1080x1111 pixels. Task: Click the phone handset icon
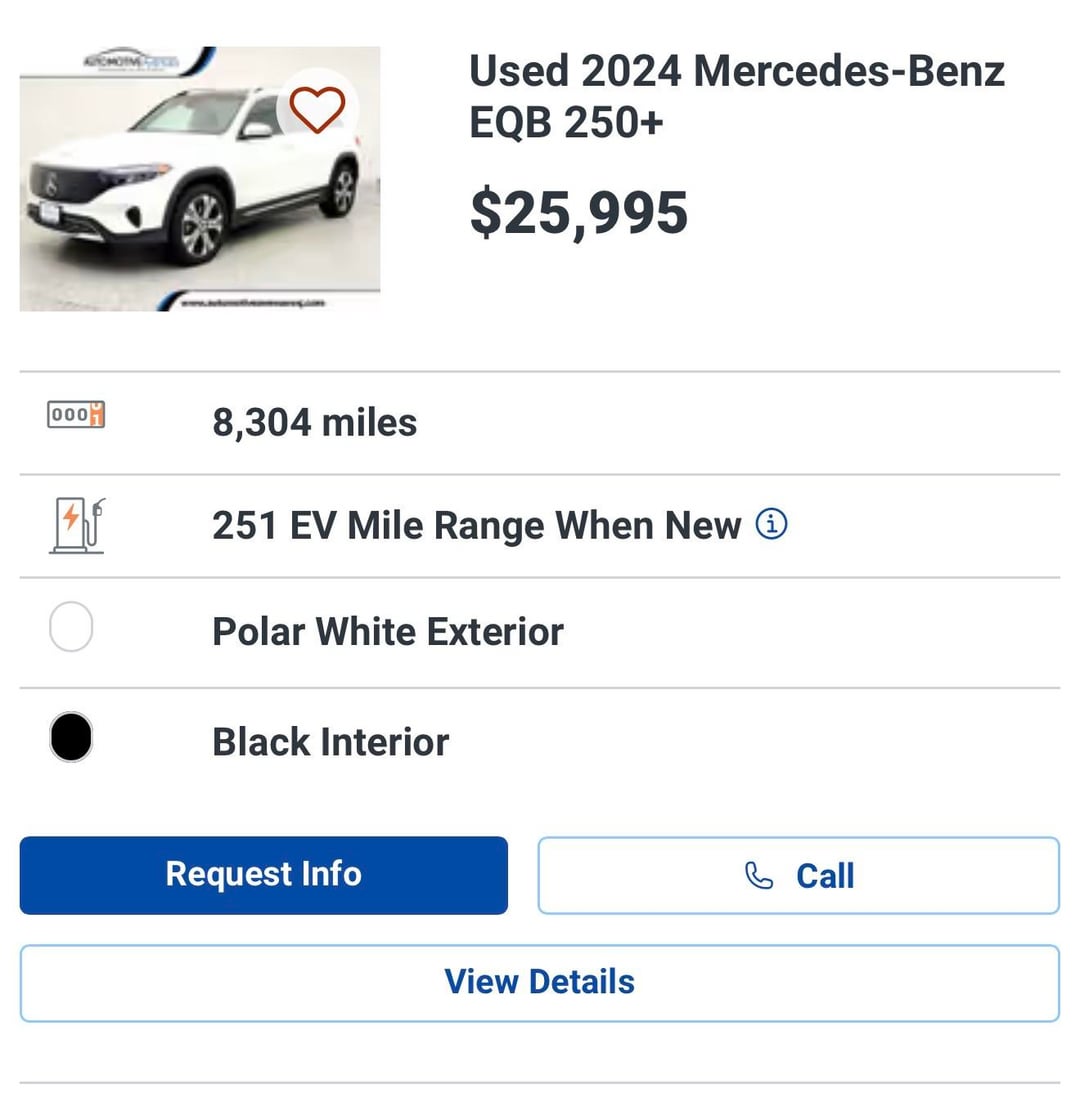759,876
